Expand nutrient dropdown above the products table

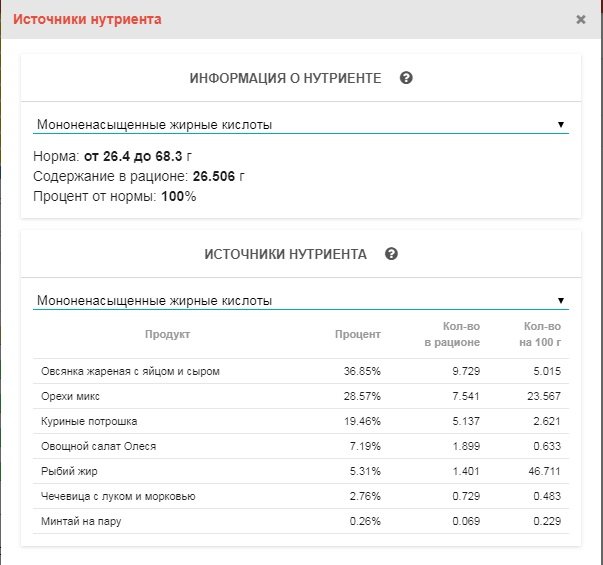click(300, 300)
